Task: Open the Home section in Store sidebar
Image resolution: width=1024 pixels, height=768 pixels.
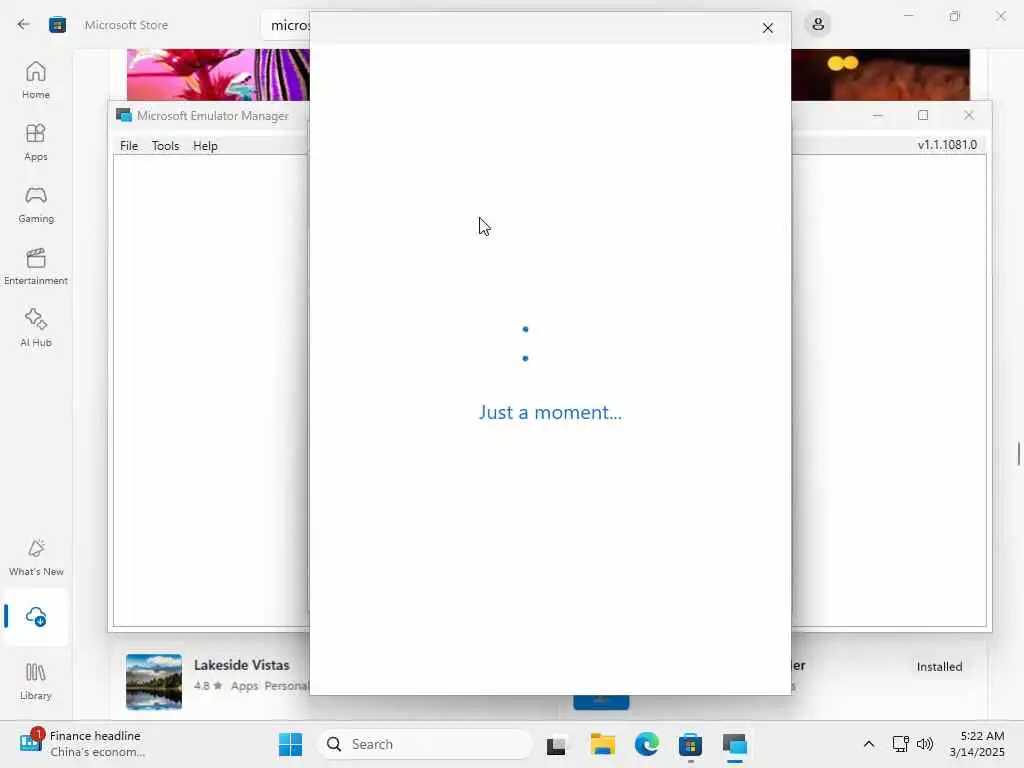Action: [x=36, y=80]
